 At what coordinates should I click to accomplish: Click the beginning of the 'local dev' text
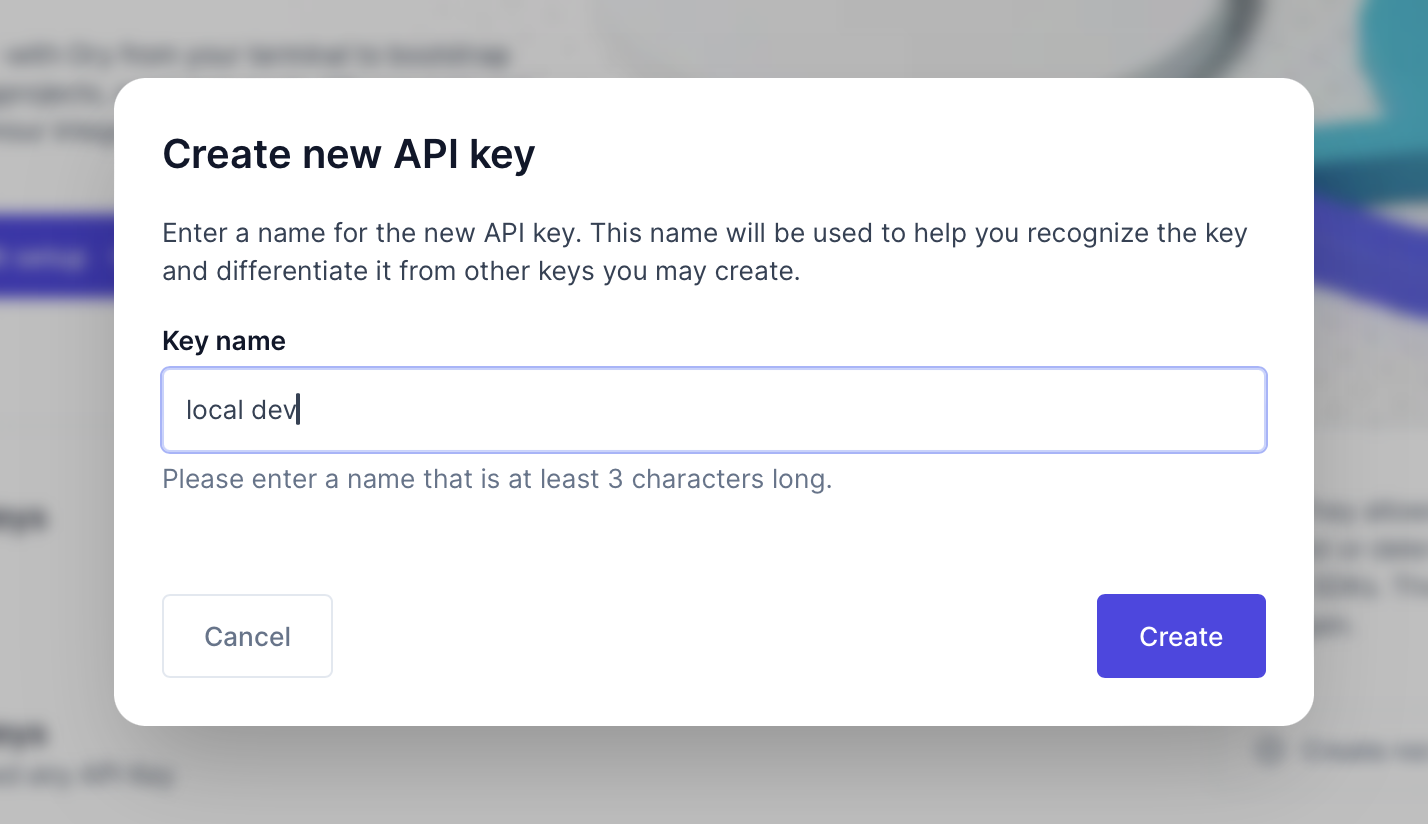click(188, 410)
